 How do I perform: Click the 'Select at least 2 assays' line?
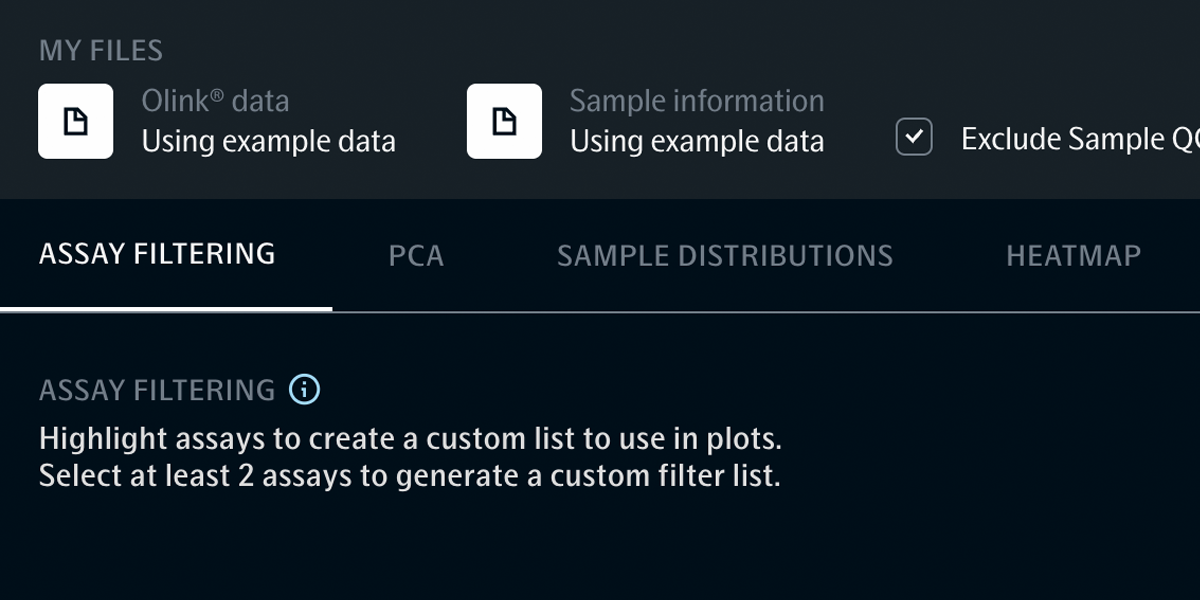coord(410,476)
